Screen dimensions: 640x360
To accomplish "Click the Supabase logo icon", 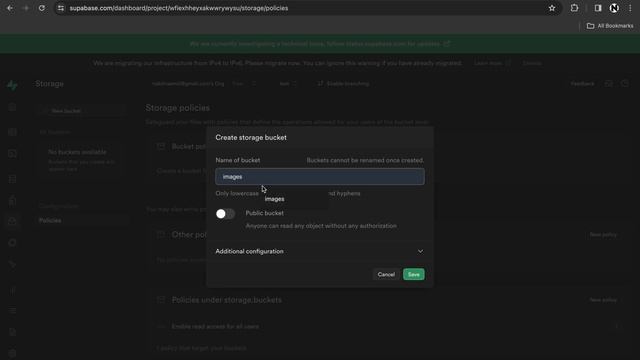I will pos(12,84).
